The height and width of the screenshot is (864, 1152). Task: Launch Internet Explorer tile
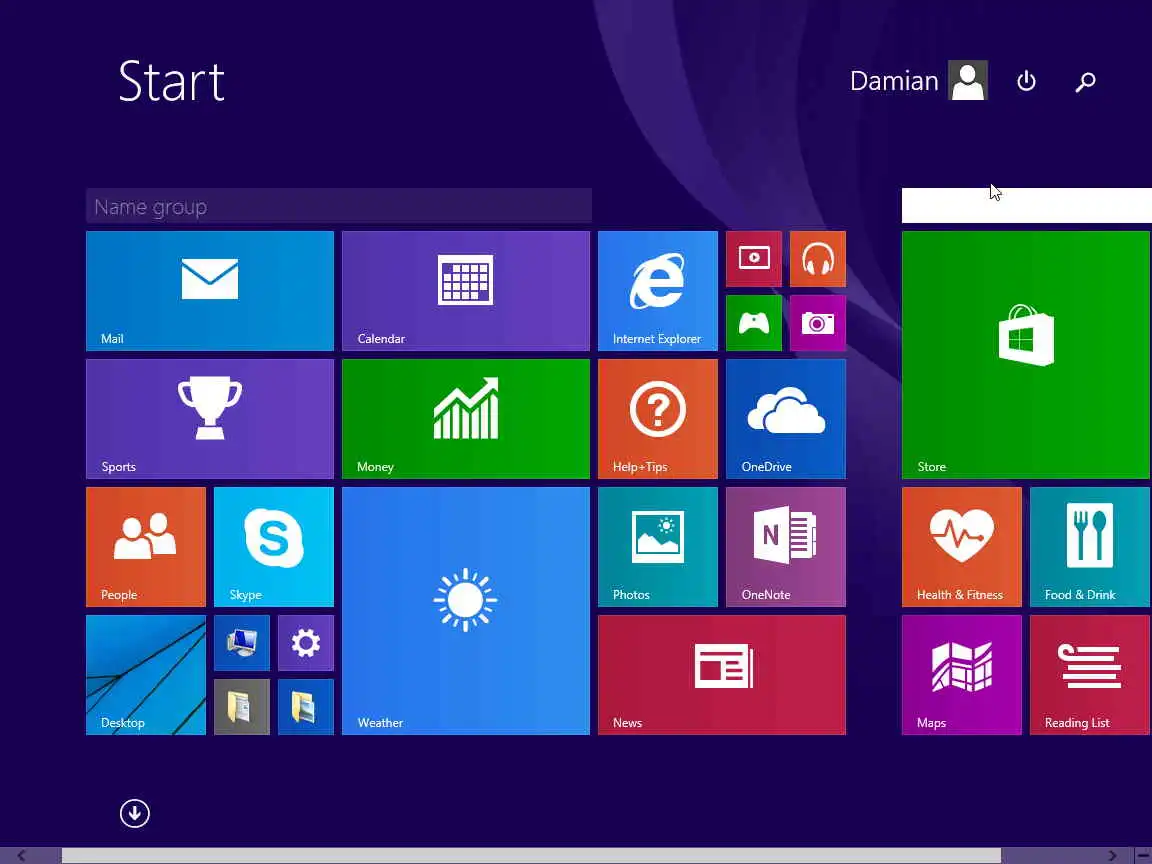pyautogui.click(x=658, y=291)
